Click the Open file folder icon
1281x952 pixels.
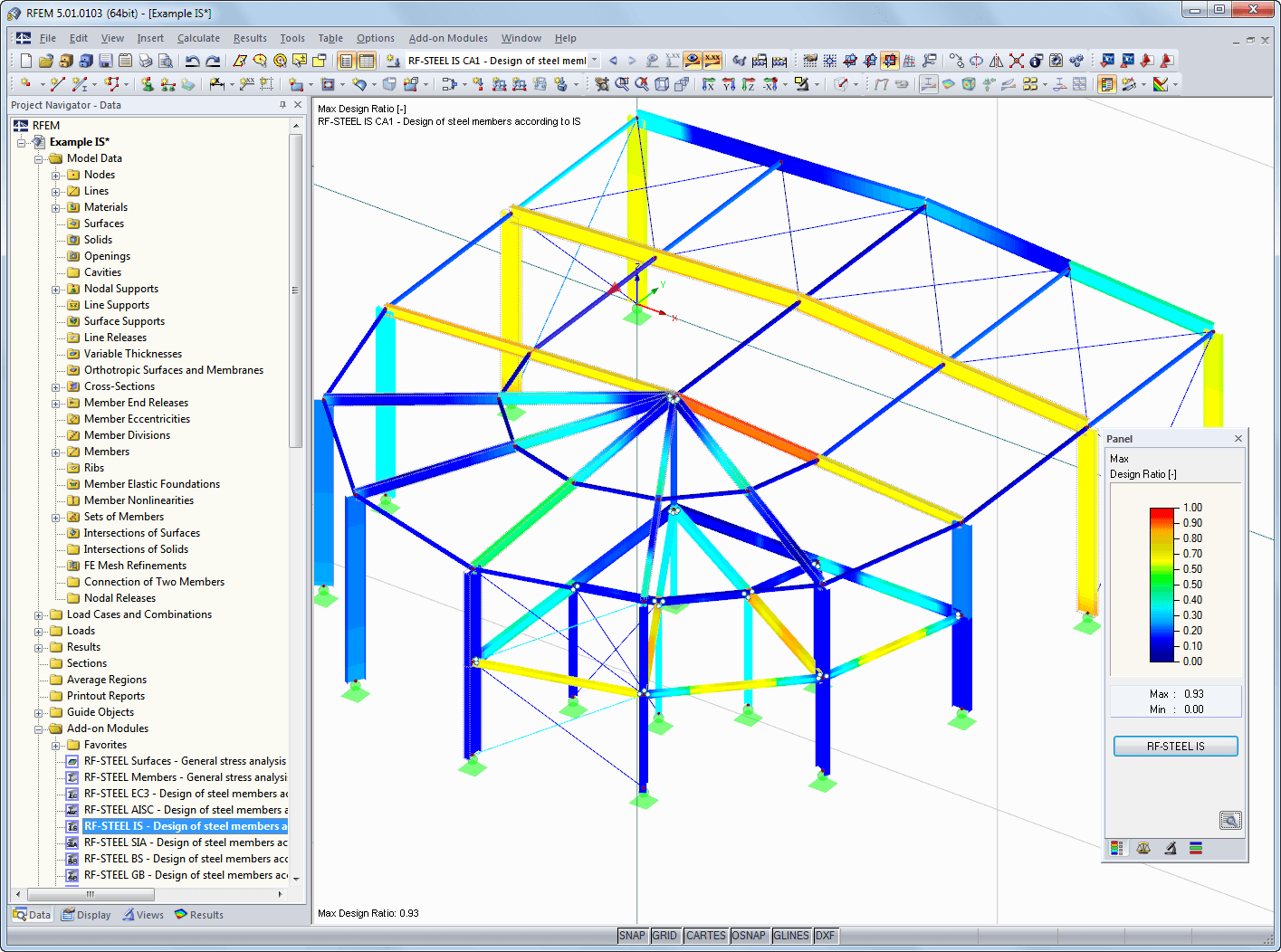45,61
